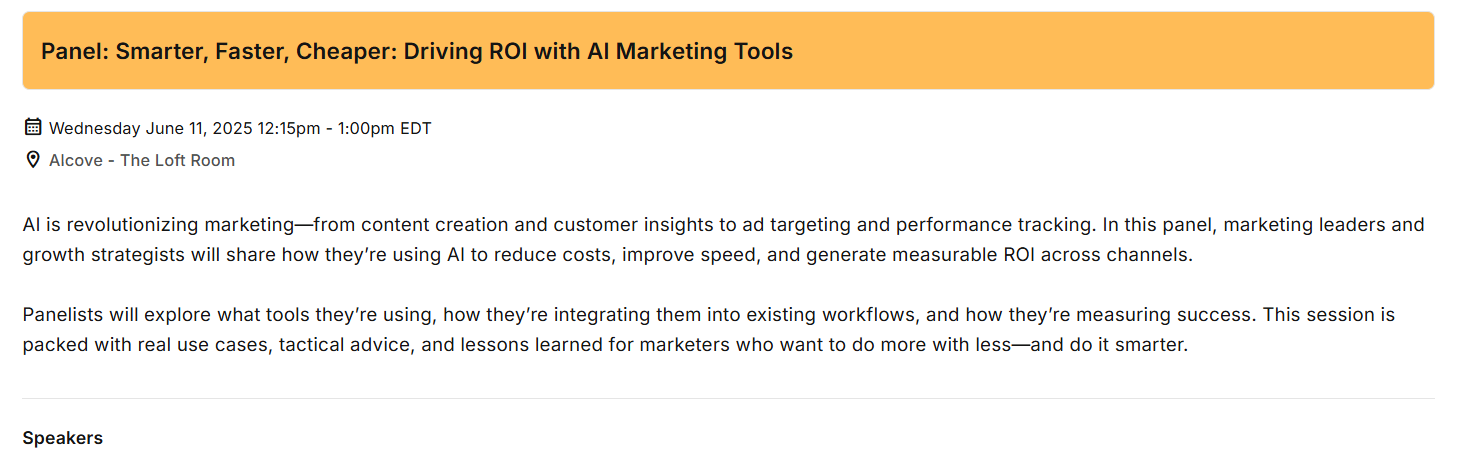This screenshot has width=1458, height=456.
Task: Click the Speakers section heading
Action: click(62, 438)
